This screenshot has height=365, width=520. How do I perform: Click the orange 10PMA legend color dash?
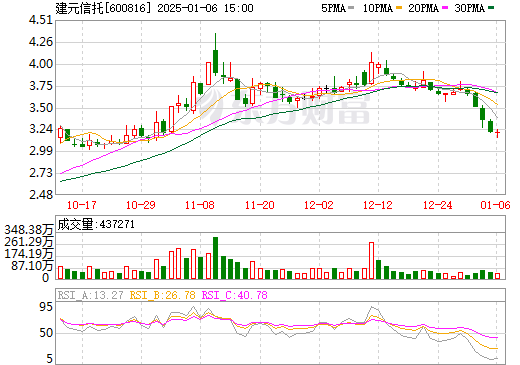[399, 7]
